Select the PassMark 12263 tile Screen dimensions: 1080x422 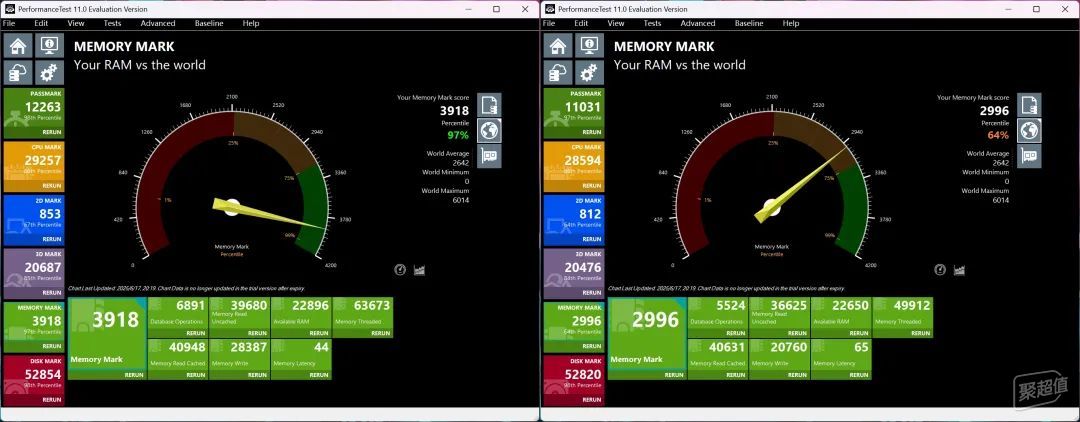[x=34, y=112]
